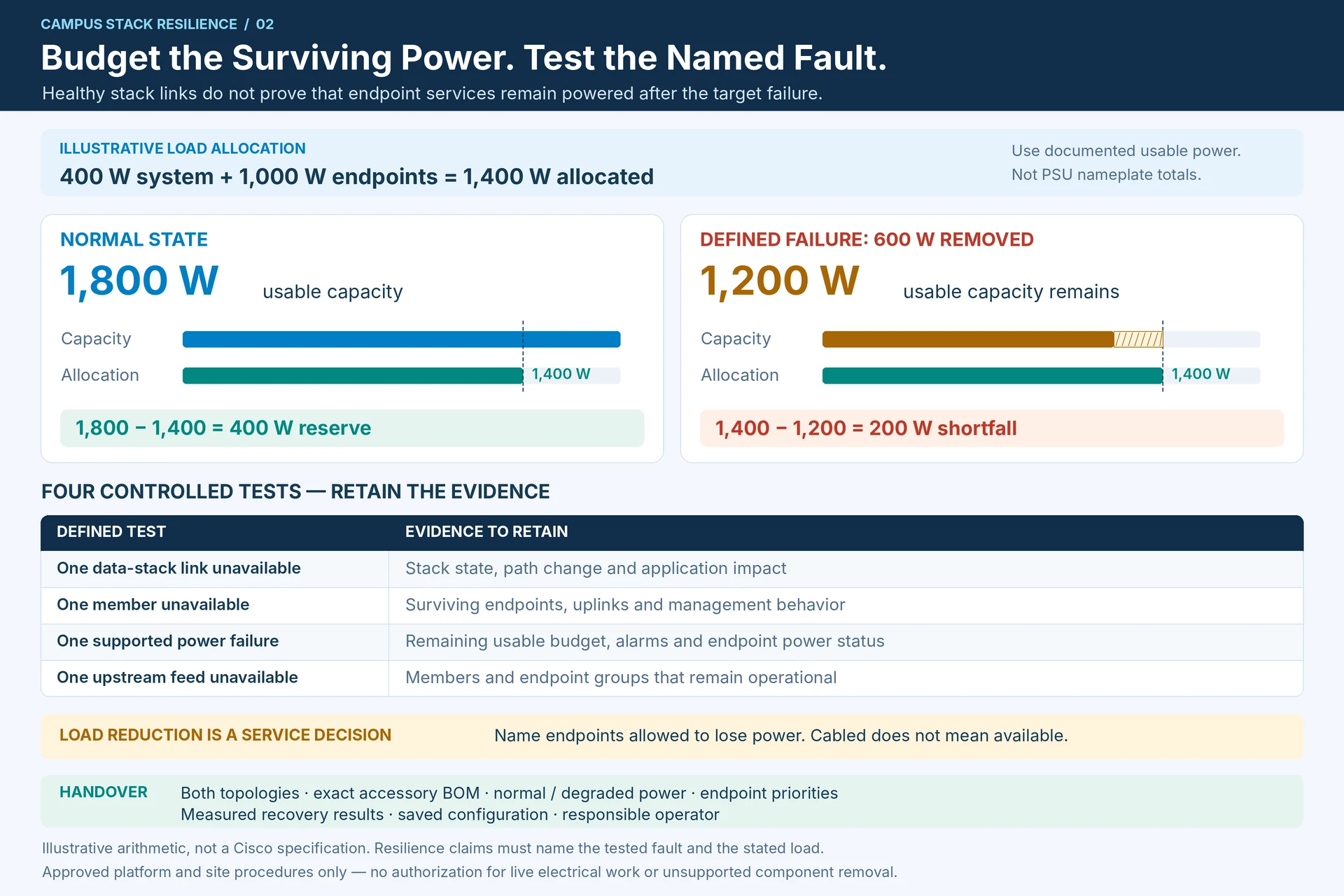Click the blue Capacity bar in Normal State
Image resolution: width=1344 pixels, height=896 pixels.
401,339
